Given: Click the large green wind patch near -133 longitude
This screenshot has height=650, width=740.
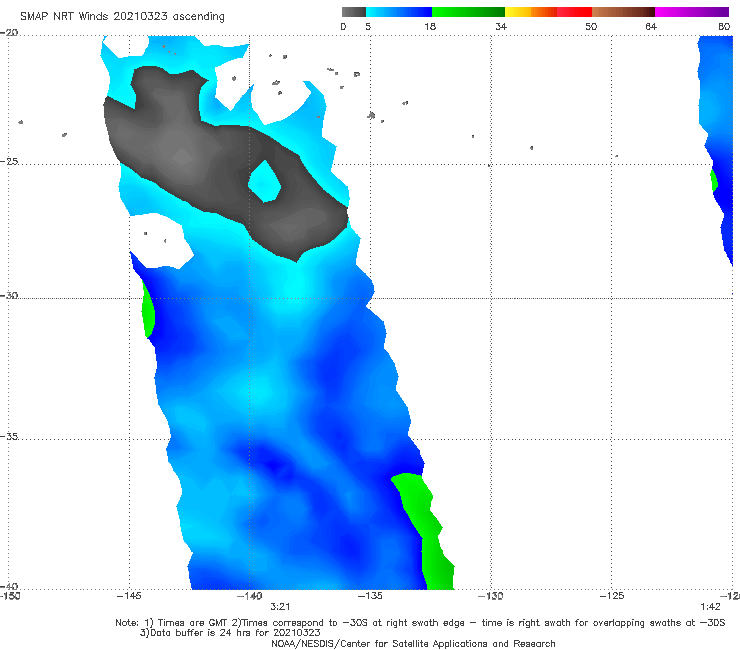Looking at the screenshot, I should pos(425,531).
